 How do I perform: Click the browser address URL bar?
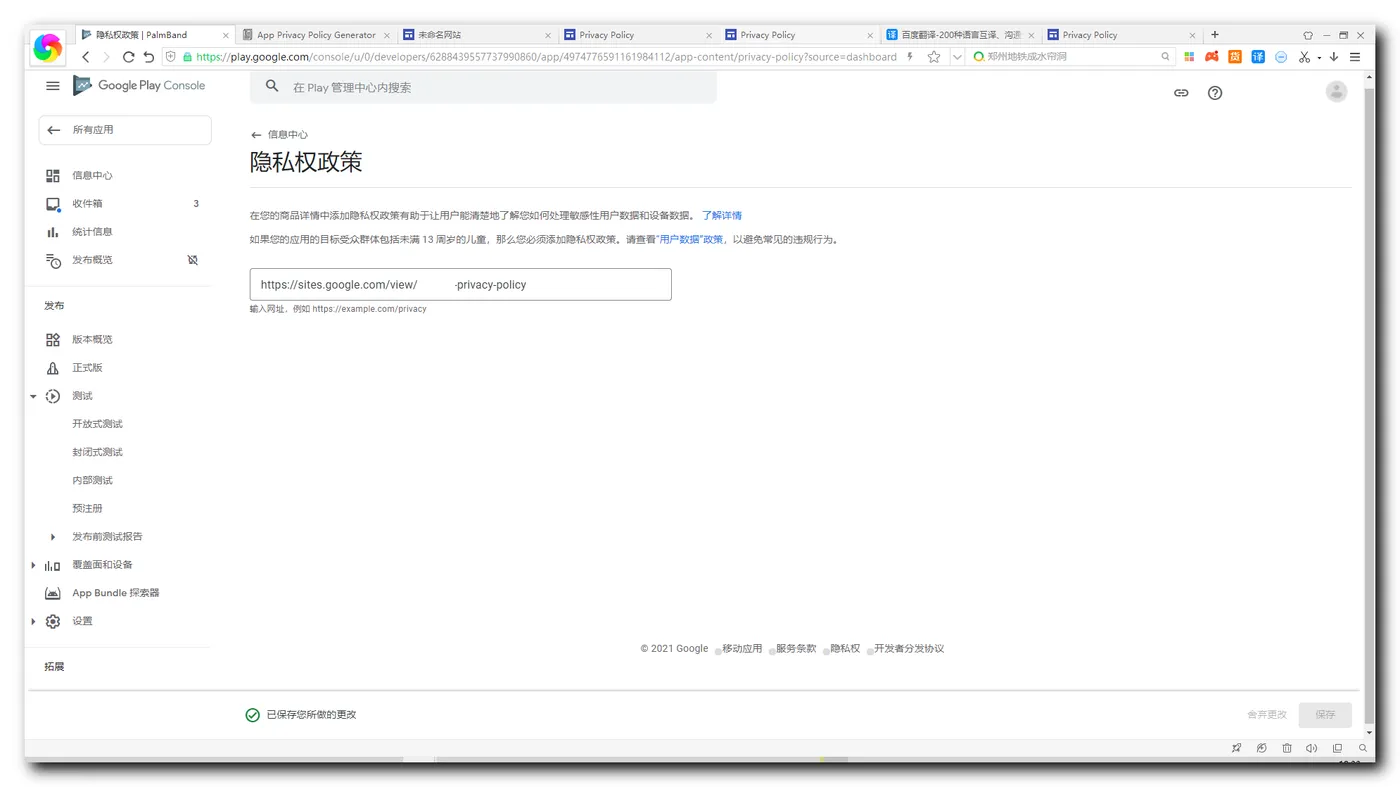(x=545, y=57)
